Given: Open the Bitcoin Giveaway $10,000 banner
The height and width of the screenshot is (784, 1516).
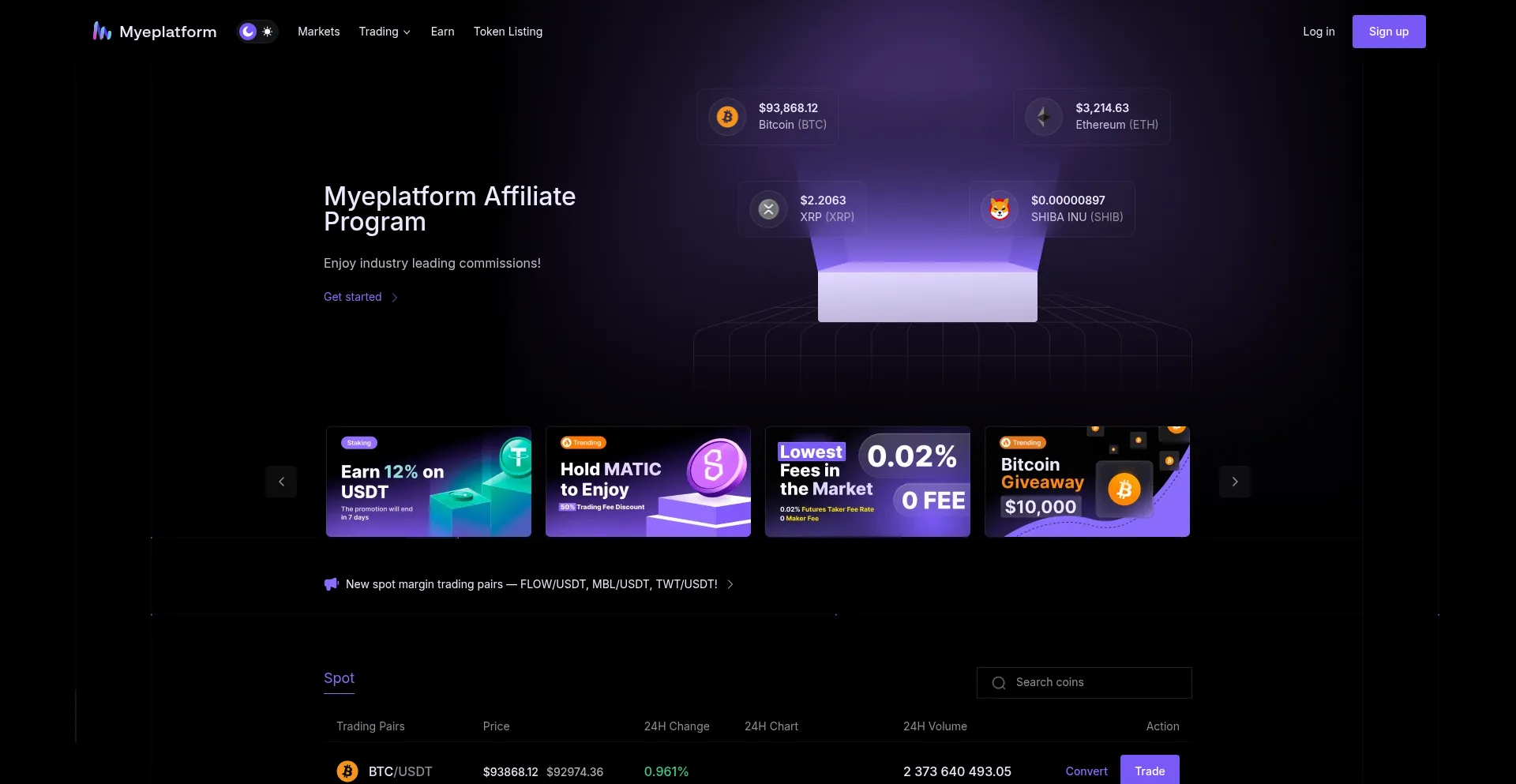Looking at the screenshot, I should 1086,482.
